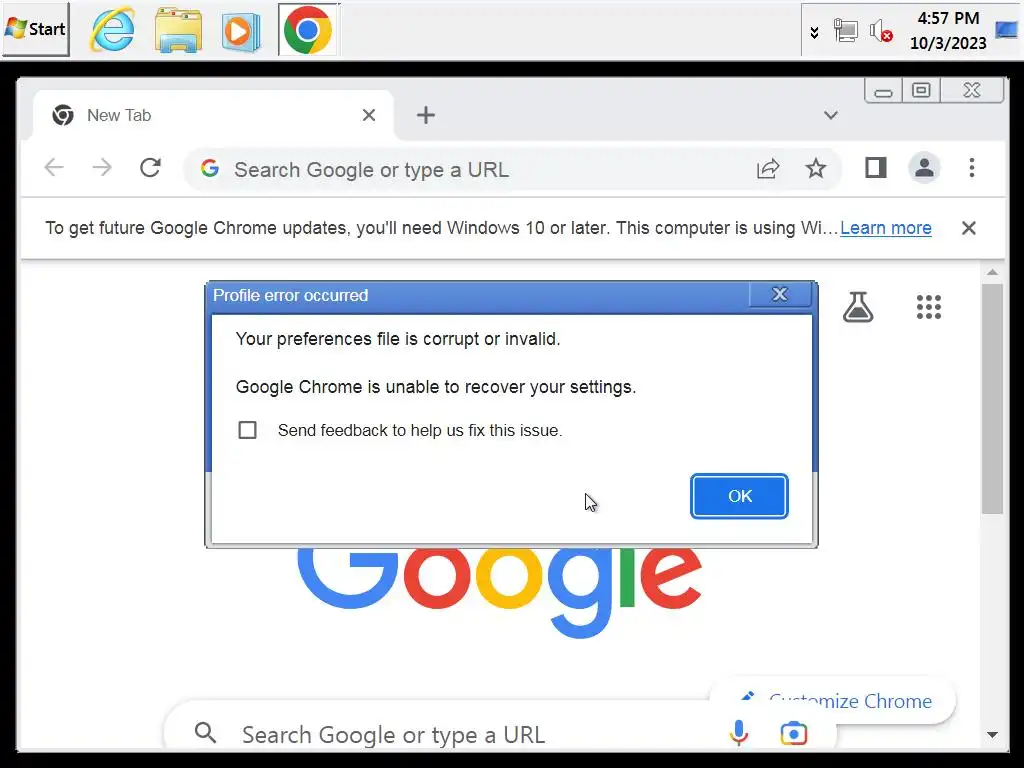Open the share this page icon
Viewport: 1024px width, 768px height.
point(768,168)
